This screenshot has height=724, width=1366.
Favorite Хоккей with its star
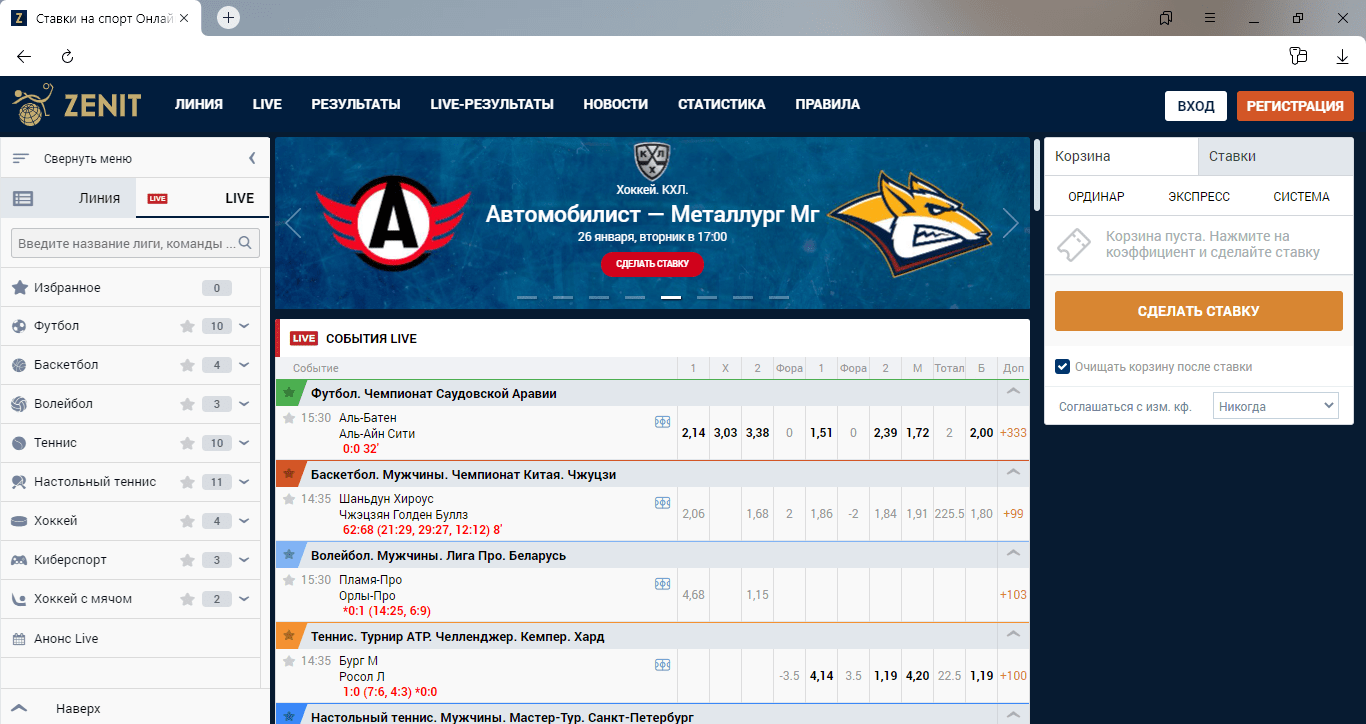click(x=187, y=521)
